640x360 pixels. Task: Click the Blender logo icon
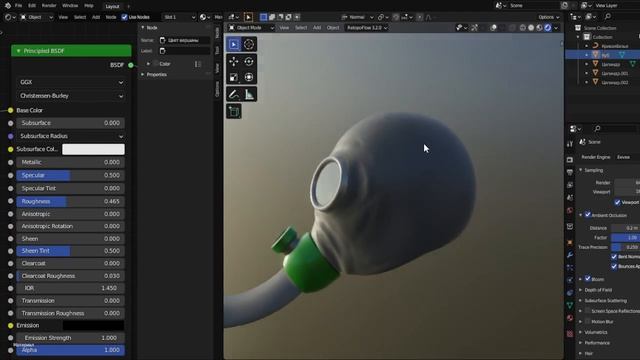(7, 6)
